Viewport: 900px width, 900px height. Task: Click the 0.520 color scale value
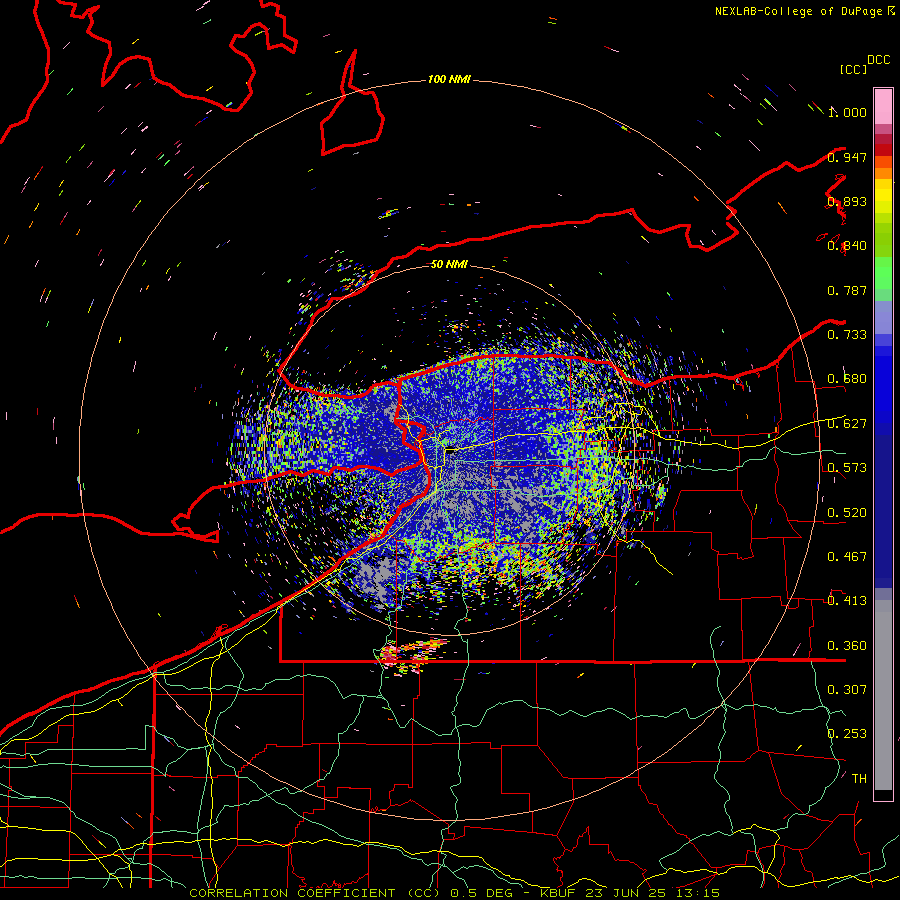coord(847,512)
